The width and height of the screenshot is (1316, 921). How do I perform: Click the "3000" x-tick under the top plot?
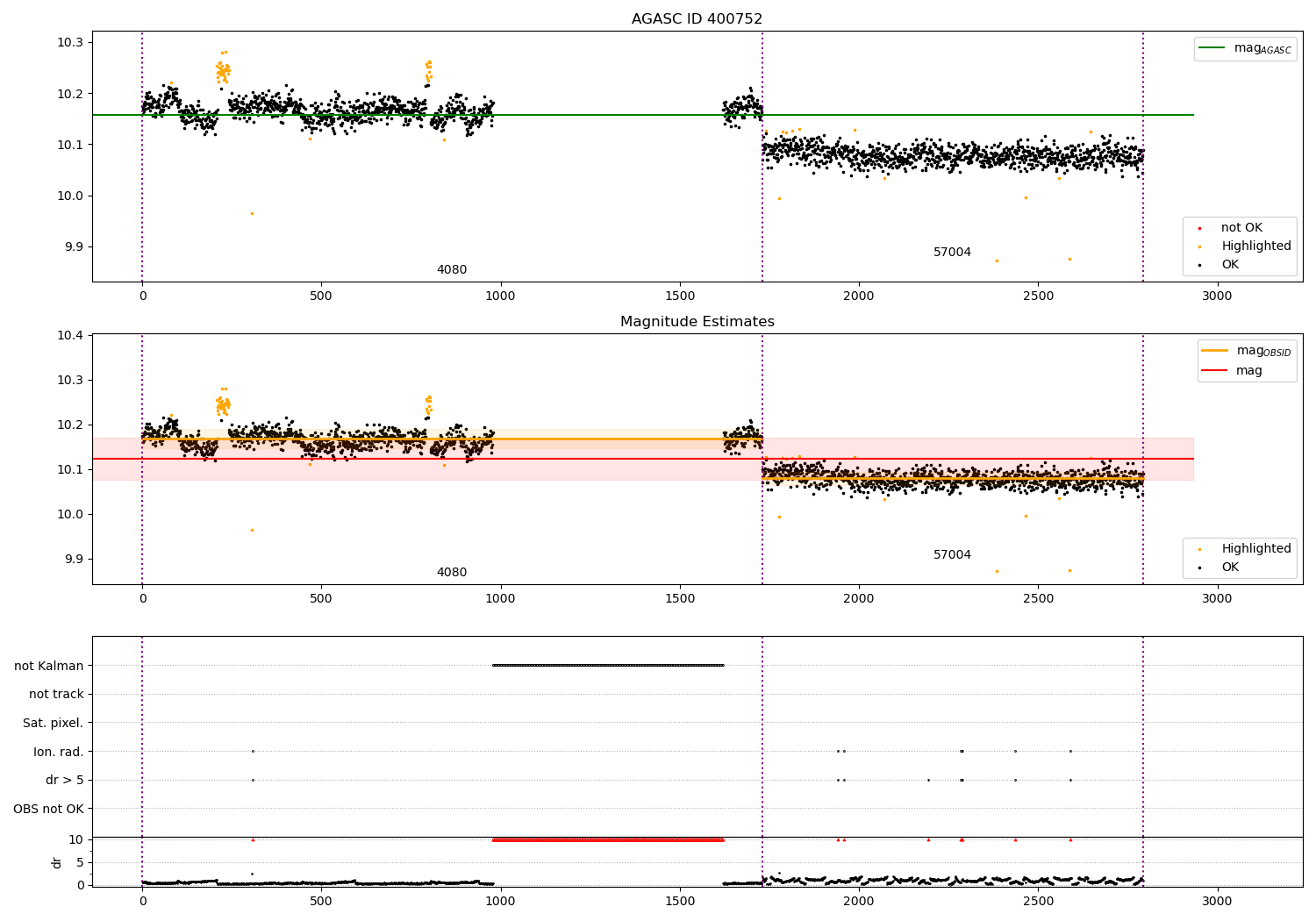click(1217, 296)
